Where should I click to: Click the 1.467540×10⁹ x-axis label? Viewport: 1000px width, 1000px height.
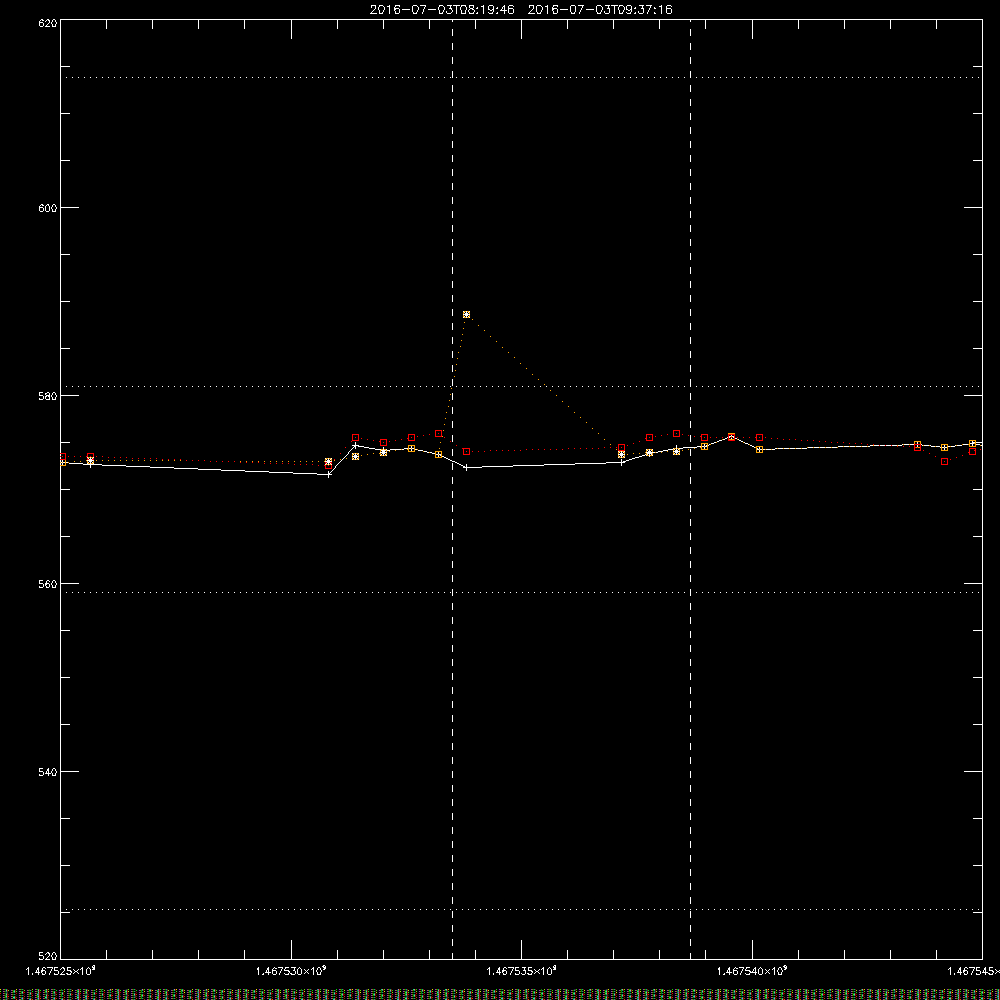tap(752, 971)
